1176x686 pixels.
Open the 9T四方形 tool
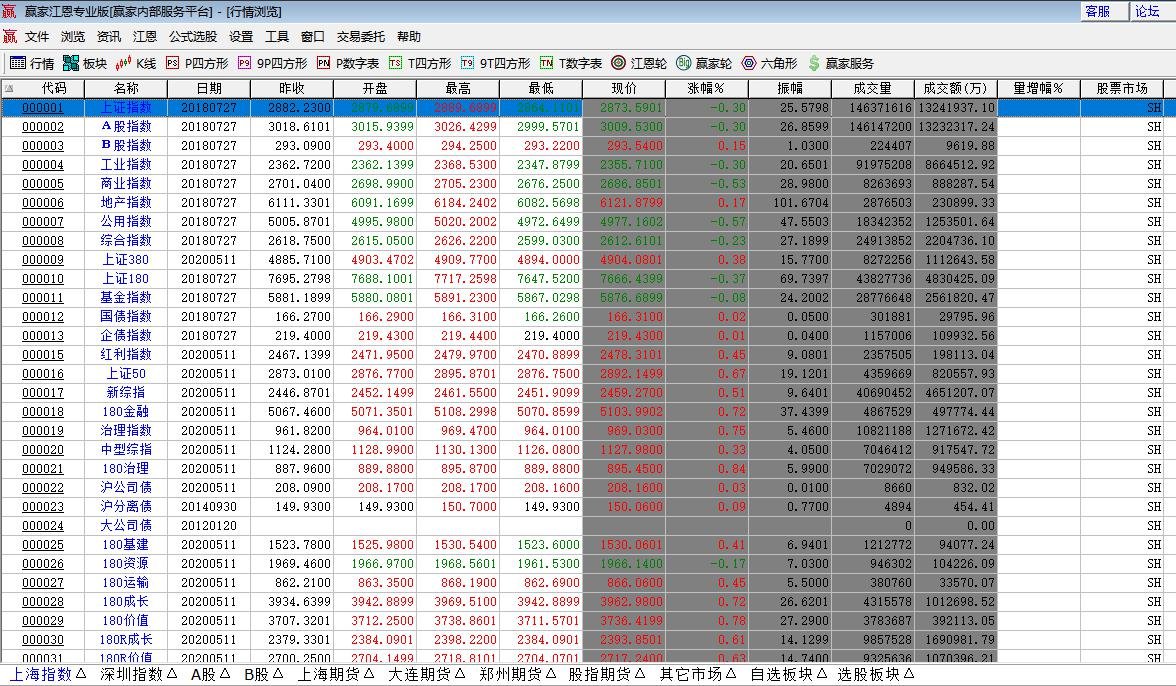(x=495, y=64)
